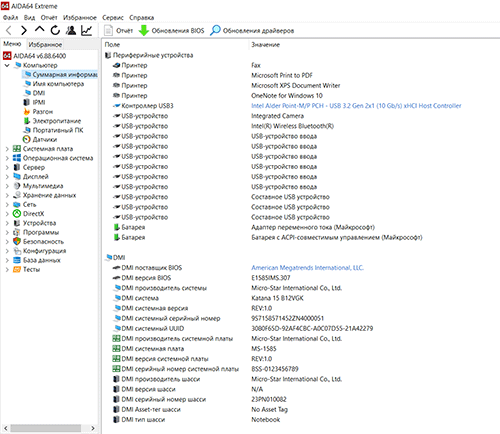
Task: Click Обновления BIOS toolbar button
Action: (x=172, y=31)
